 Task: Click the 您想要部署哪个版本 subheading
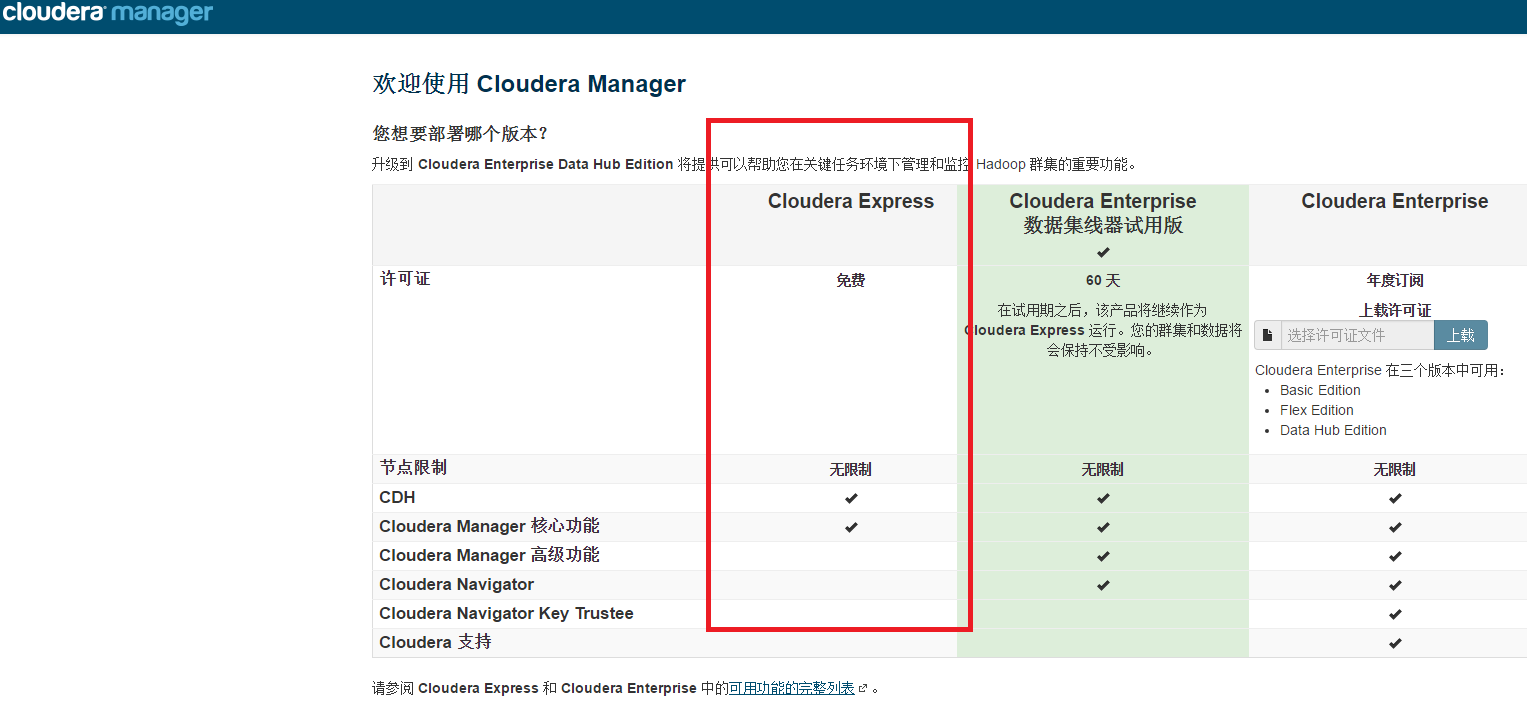(x=460, y=133)
